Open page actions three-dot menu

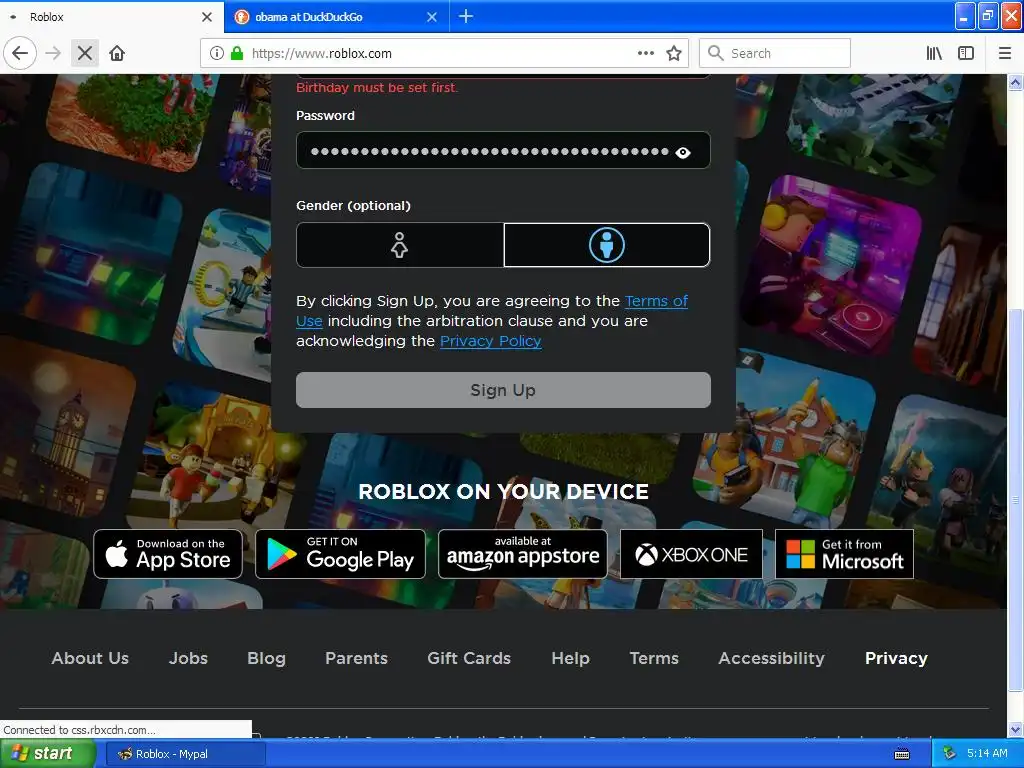point(645,53)
